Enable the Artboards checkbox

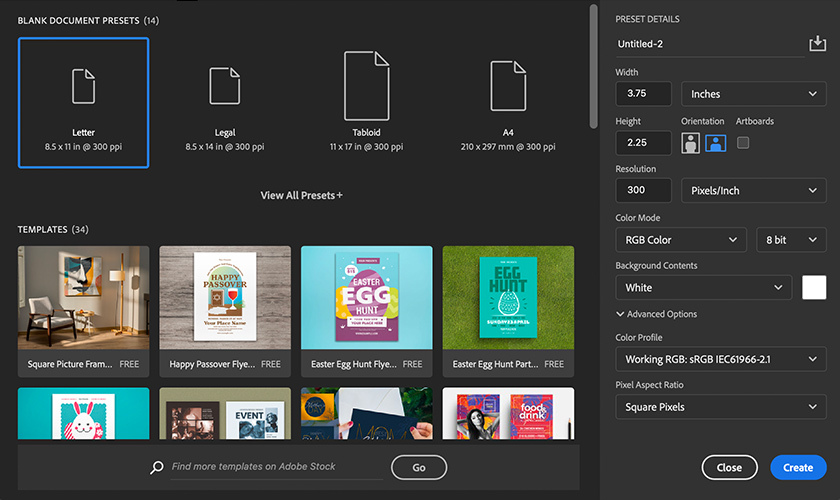point(743,143)
